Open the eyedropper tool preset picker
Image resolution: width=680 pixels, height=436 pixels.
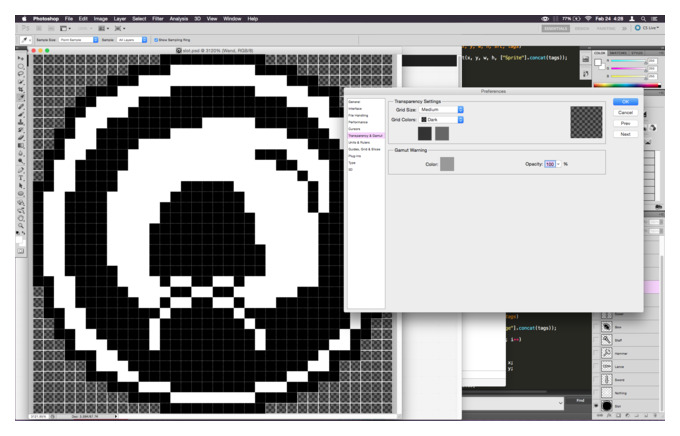click(26, 40)
